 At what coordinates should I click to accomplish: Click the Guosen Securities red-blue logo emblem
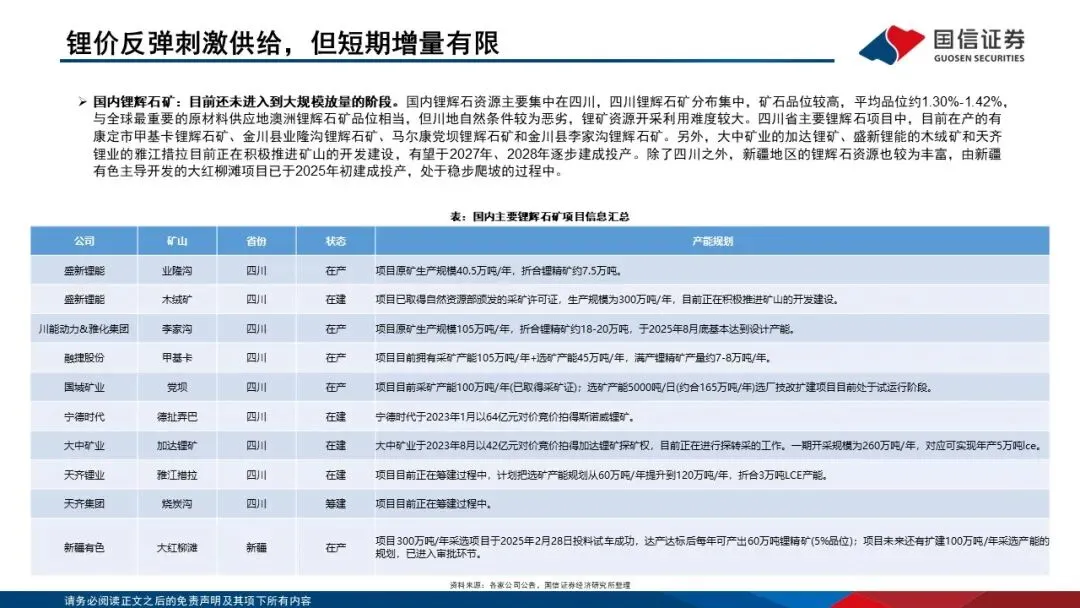pos(891,45)
